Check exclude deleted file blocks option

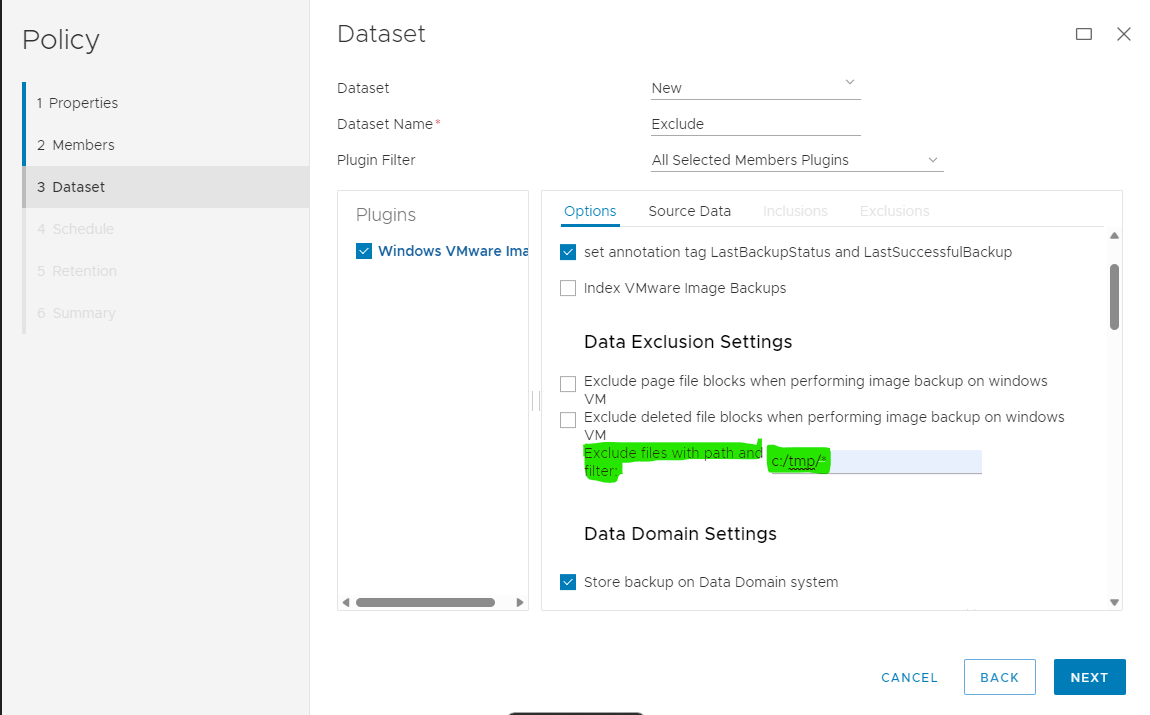tap(568, 419)
